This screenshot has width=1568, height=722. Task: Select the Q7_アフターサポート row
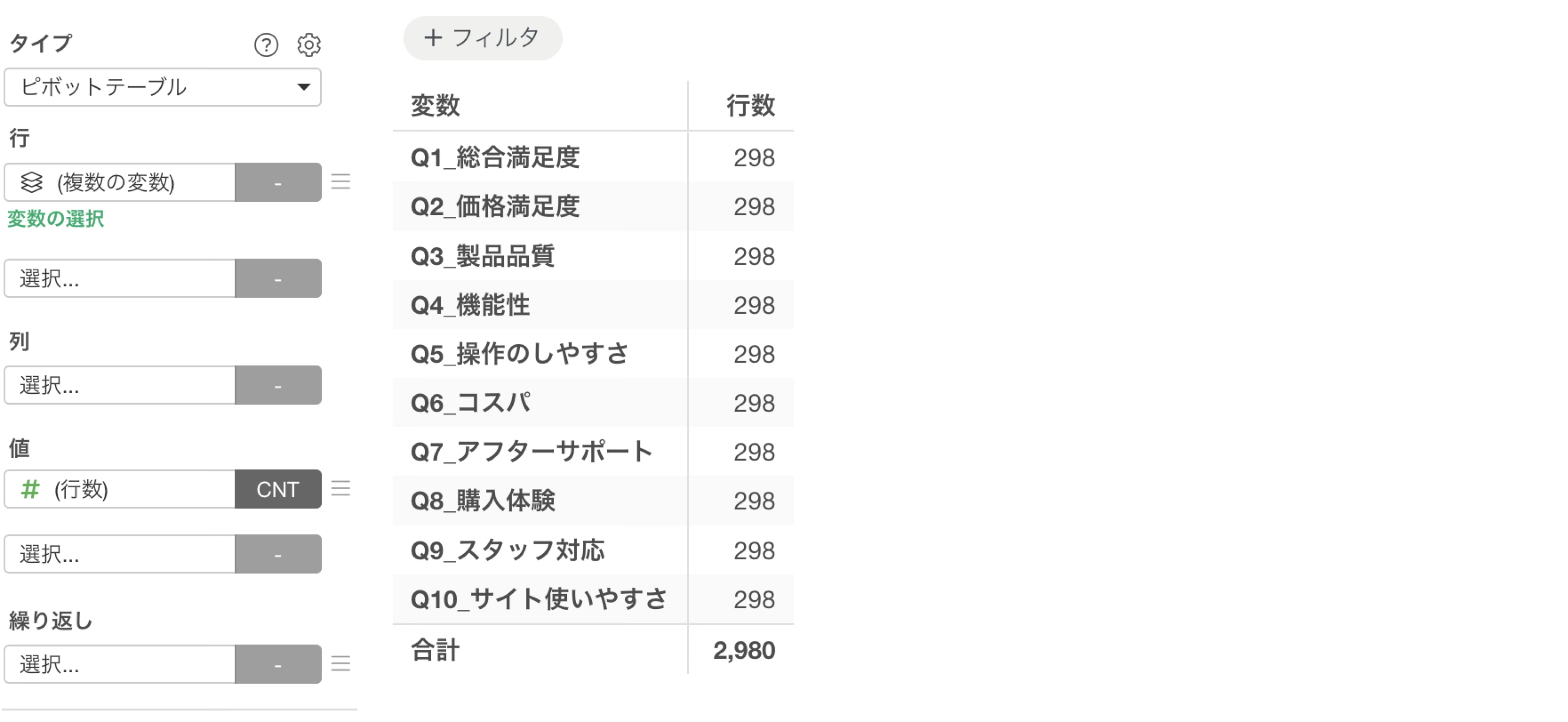[593, 452]
